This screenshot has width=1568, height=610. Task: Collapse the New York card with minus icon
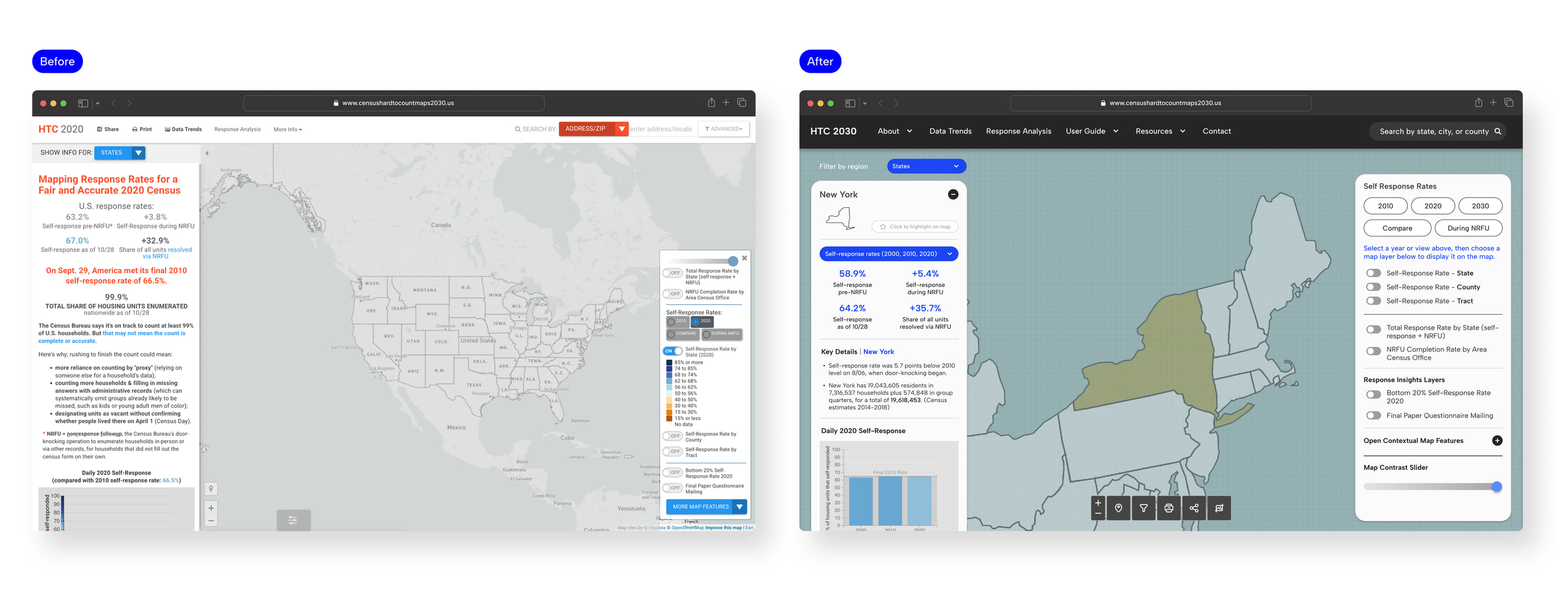[953, 194]
